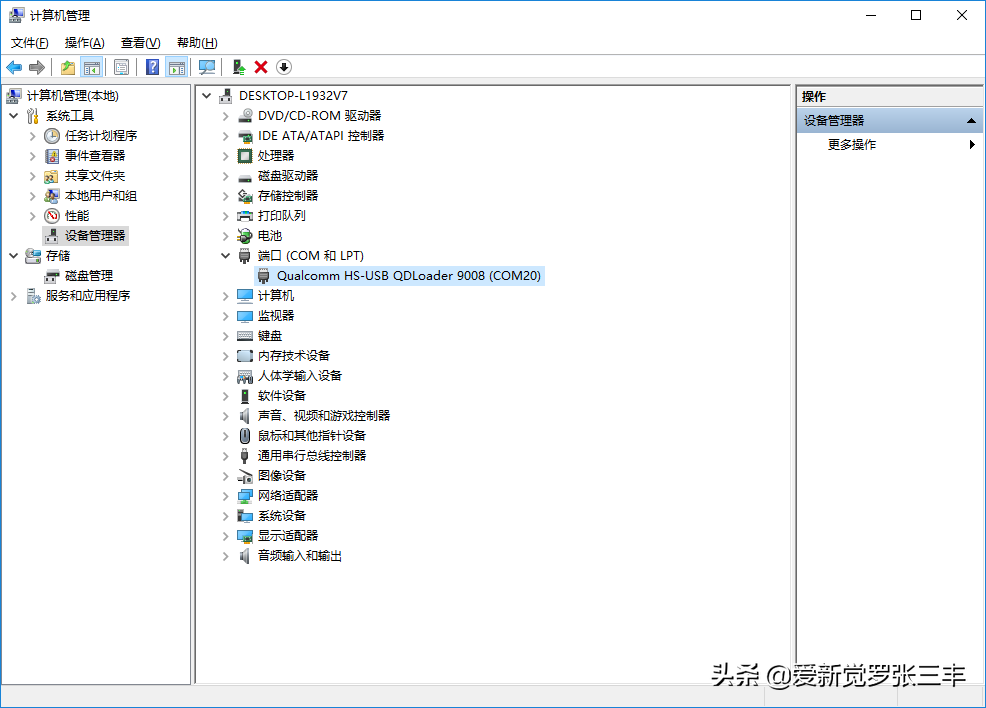Open the 文件(F) menu
Viewport: 986px width, 708px height.
coord(30,43)
